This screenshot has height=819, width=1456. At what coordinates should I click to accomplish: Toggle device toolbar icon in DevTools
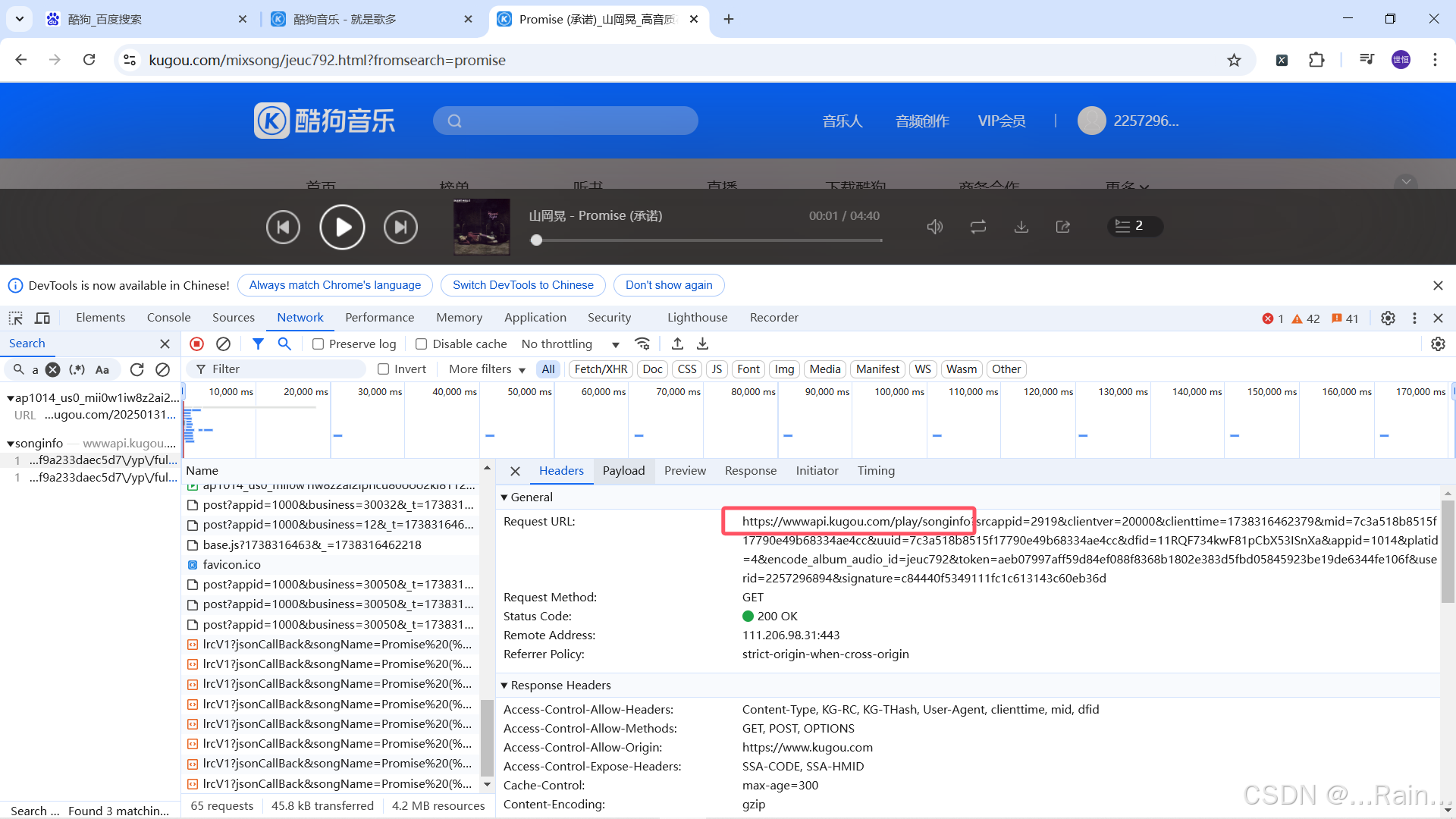[42, 318]
